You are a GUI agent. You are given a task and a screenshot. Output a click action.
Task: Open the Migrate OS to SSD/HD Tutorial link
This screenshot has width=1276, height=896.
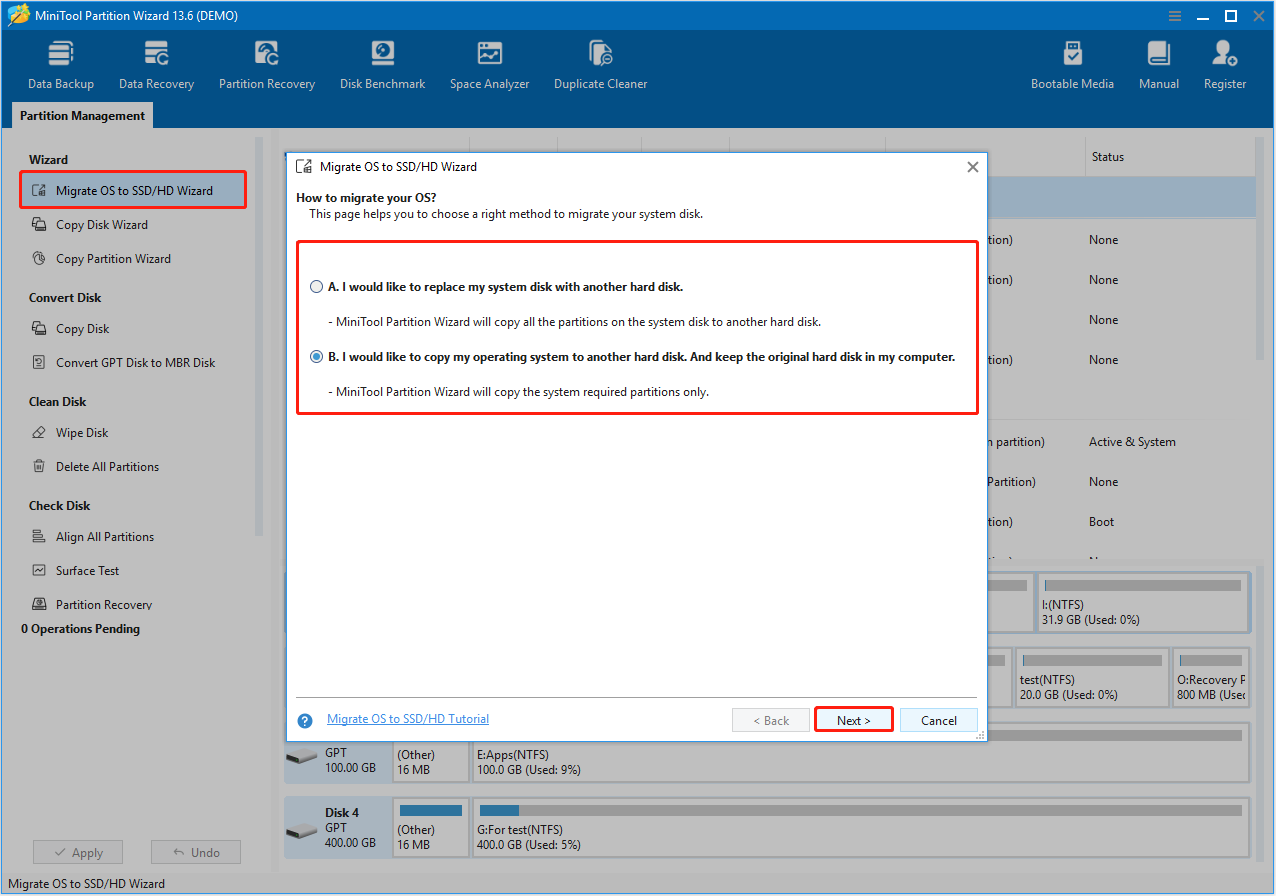click(408, 719)
